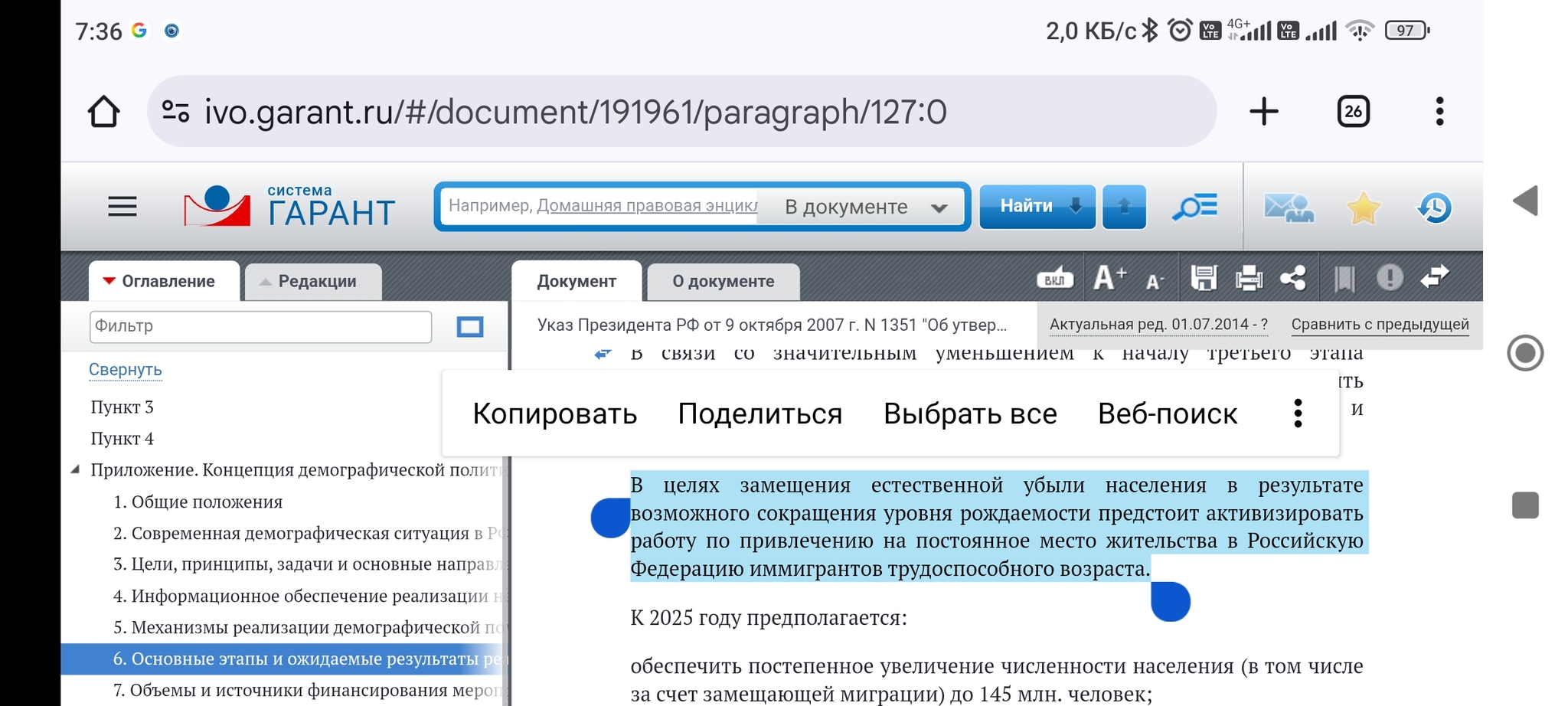This screenshot has height=706, width=1568.
Task: Save the document with the floppy icon
Action: (x=1204, y=278)
